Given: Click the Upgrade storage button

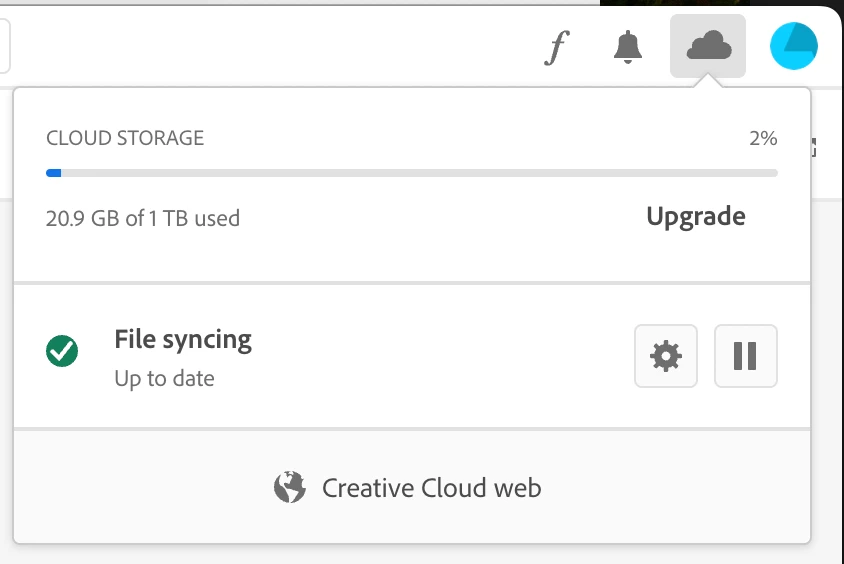Looking at the screenshot, I should [695, 216].
